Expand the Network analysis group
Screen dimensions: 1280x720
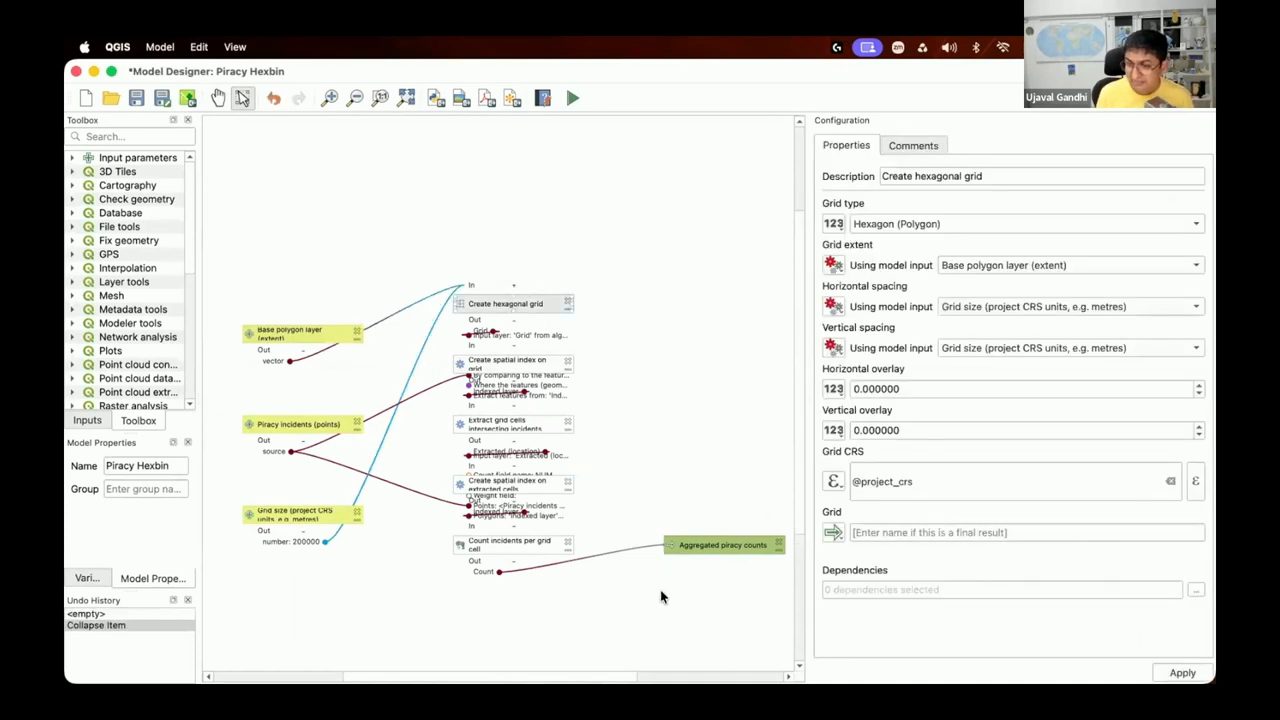pyautogui.click(x=72, y=337)
